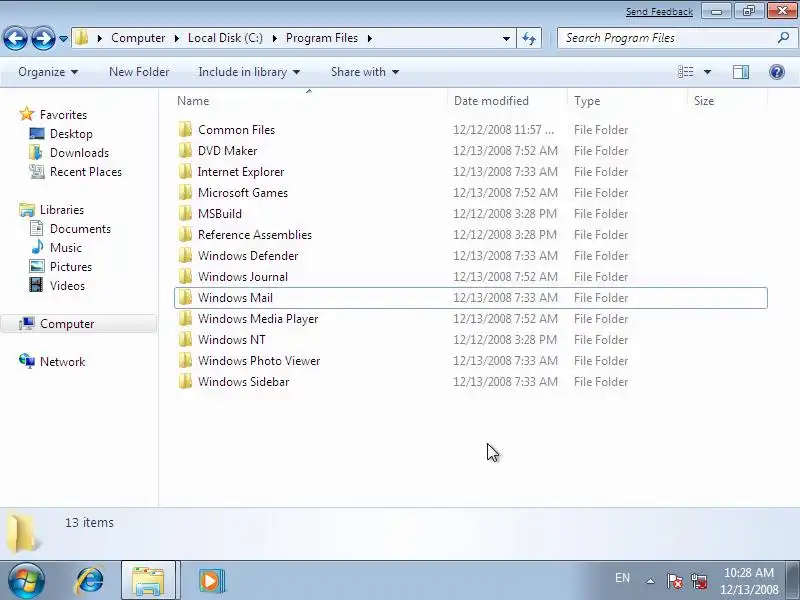Go back with the Back arrow button
This screenshot has height=600, width=800.
coord(15,38)
